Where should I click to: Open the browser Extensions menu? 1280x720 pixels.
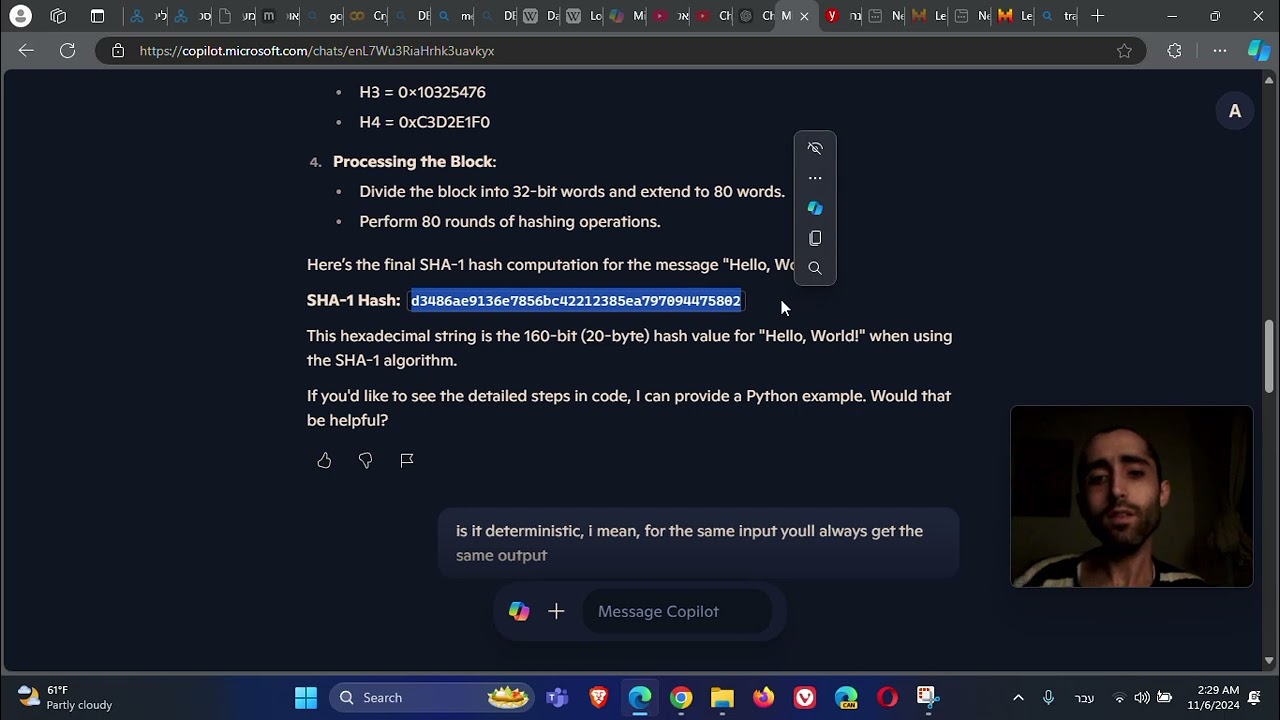(x=1174, y=51)
